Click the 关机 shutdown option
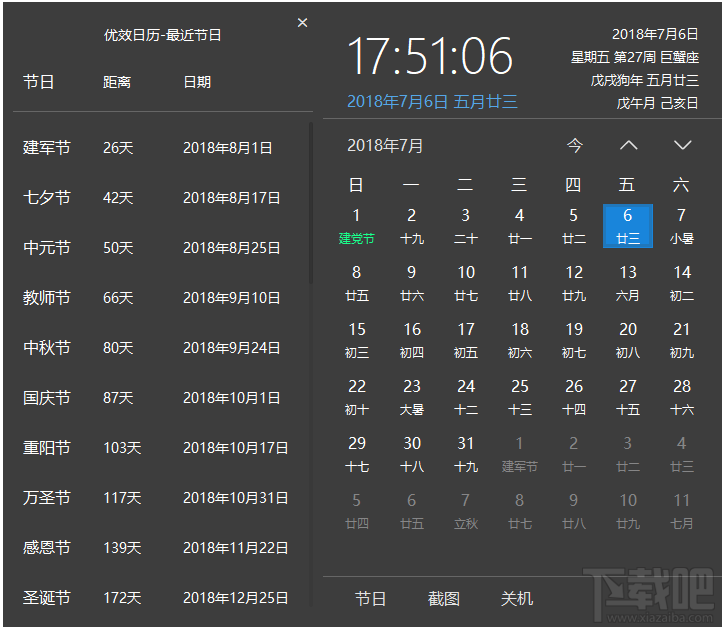 coord(517,599)
